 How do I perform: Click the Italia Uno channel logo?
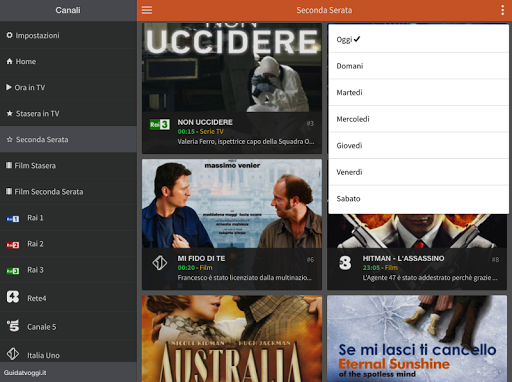13,353
